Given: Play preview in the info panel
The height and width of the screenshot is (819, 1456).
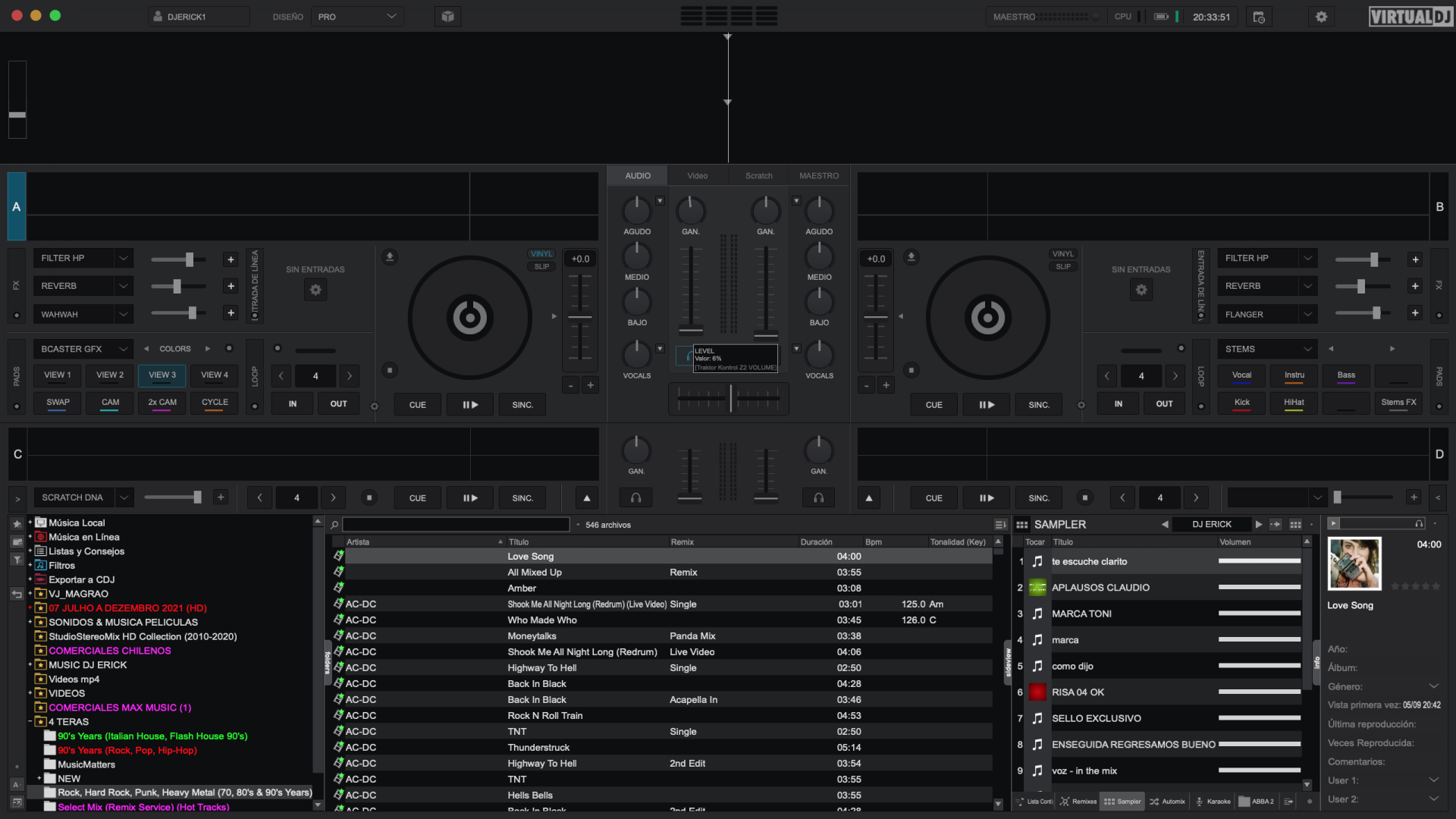Looking at the screenshot, I should pyautogui.click(x=1334, y=523).
